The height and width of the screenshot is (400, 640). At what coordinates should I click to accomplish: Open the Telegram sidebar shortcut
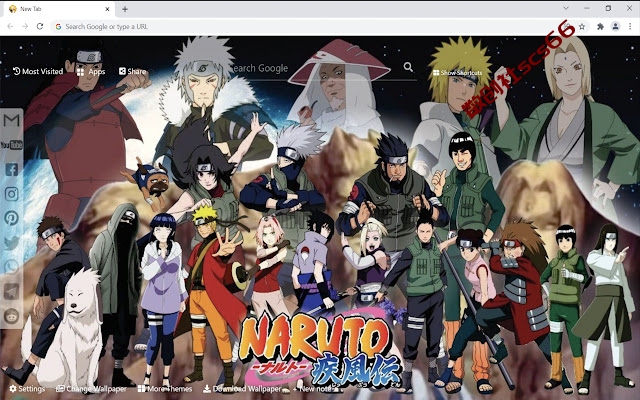[11, 292]
